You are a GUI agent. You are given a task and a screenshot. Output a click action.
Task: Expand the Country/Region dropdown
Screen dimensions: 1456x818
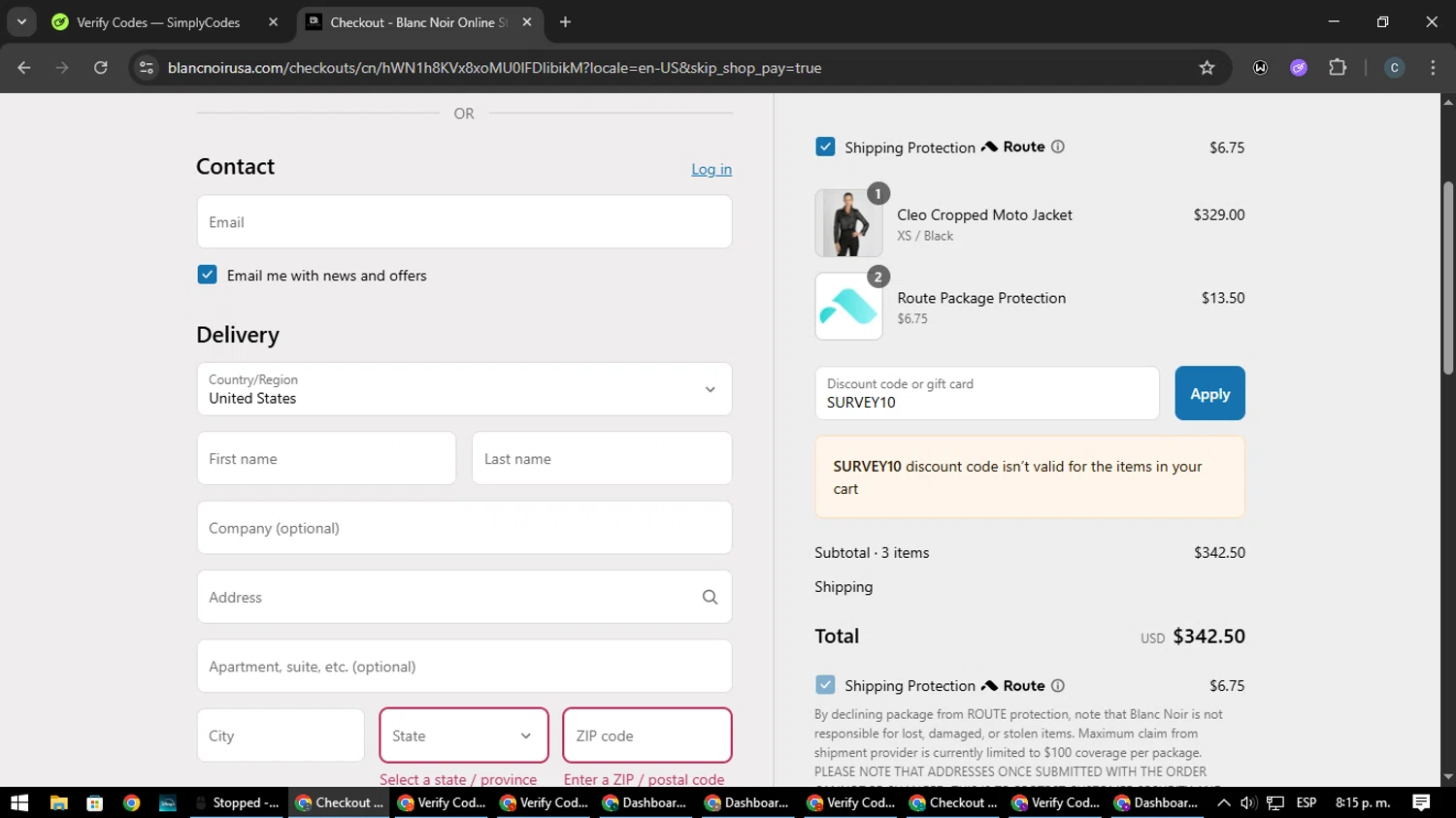(464, 389)
